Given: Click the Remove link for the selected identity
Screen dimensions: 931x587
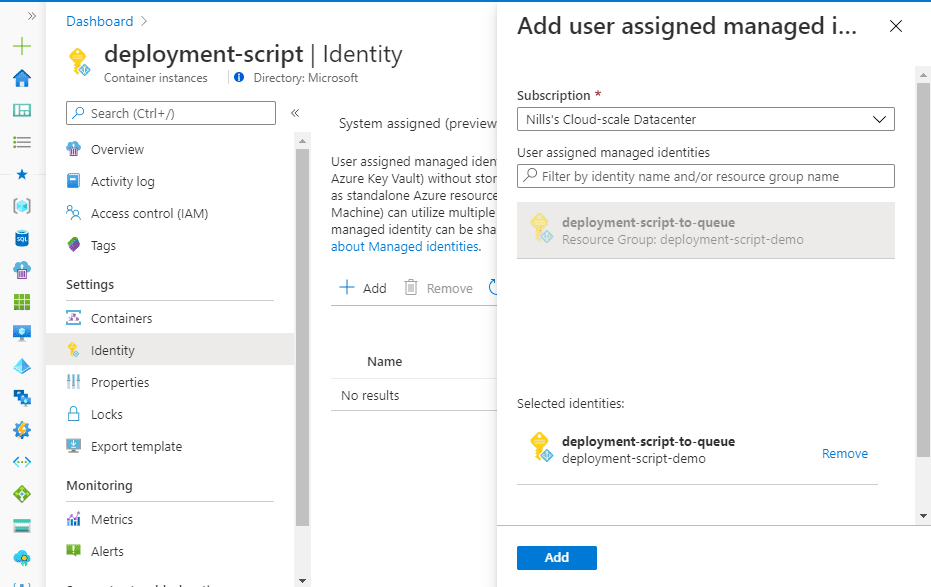Looking at the screenshot, I should 844,453.
